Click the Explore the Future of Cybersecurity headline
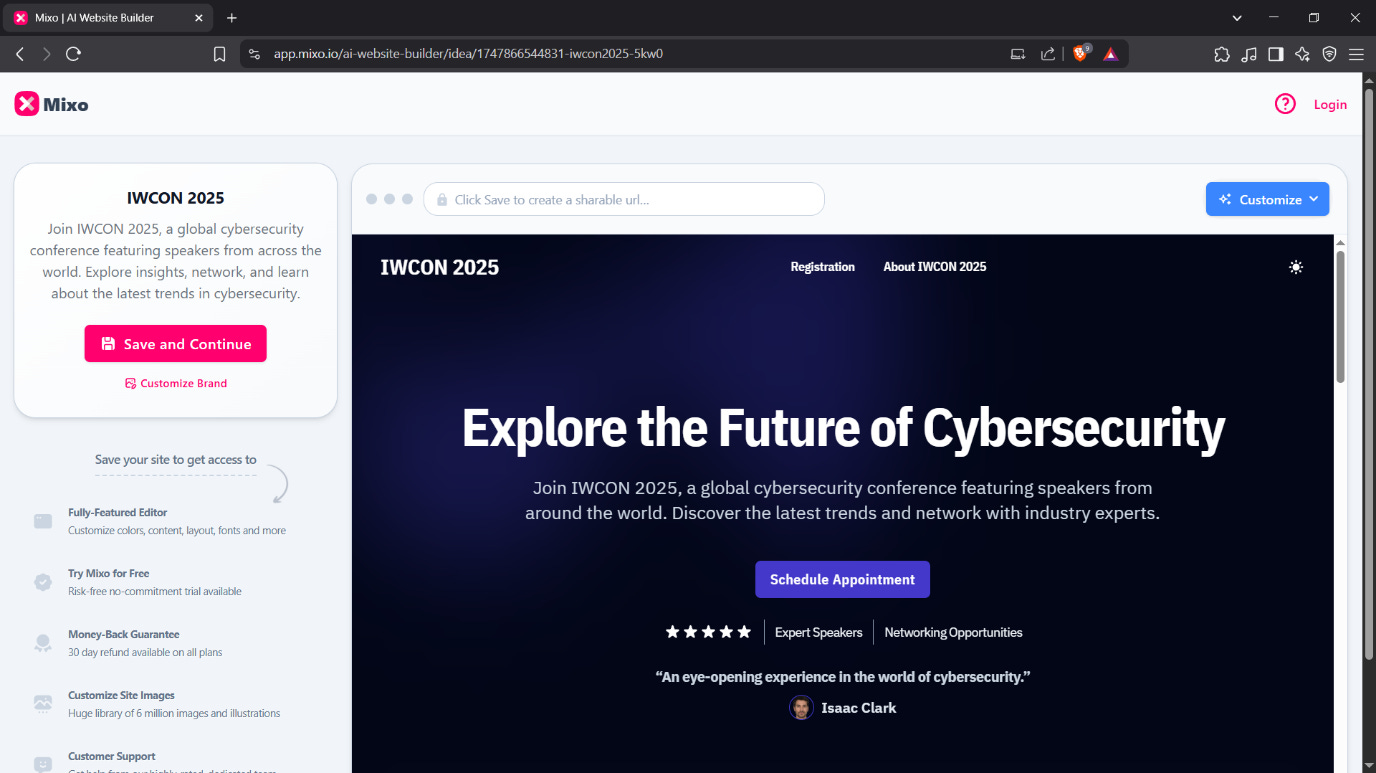 pos(843,428)
